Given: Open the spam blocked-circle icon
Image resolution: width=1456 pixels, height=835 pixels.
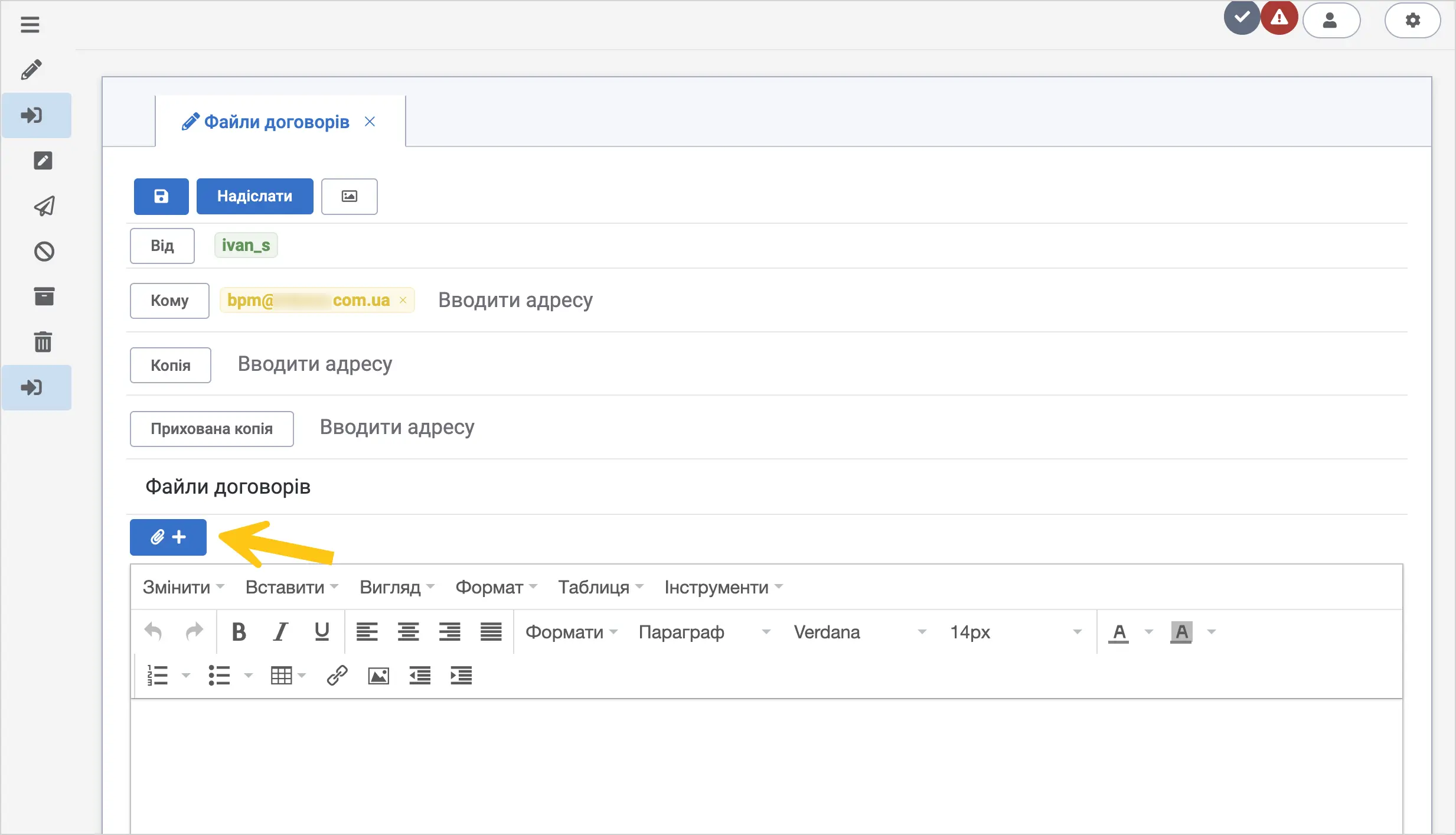Looking at the screenshot, I should pyautogui.click(x=44, y=252).
